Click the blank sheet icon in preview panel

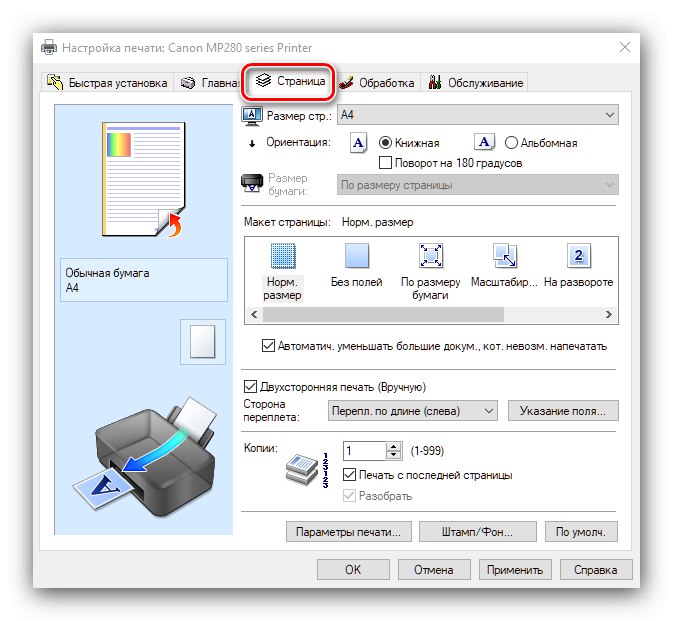(203, 342)
